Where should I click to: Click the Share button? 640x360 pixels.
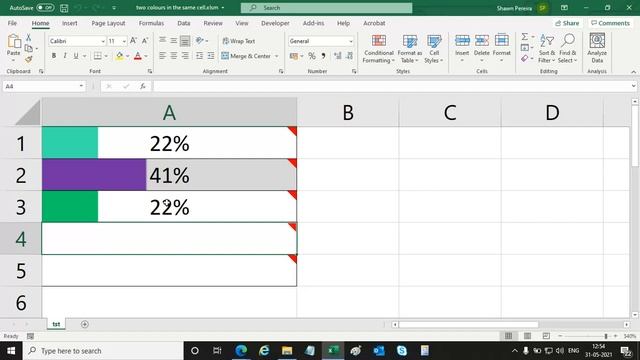pyautogui.click(x=567, y=23)
